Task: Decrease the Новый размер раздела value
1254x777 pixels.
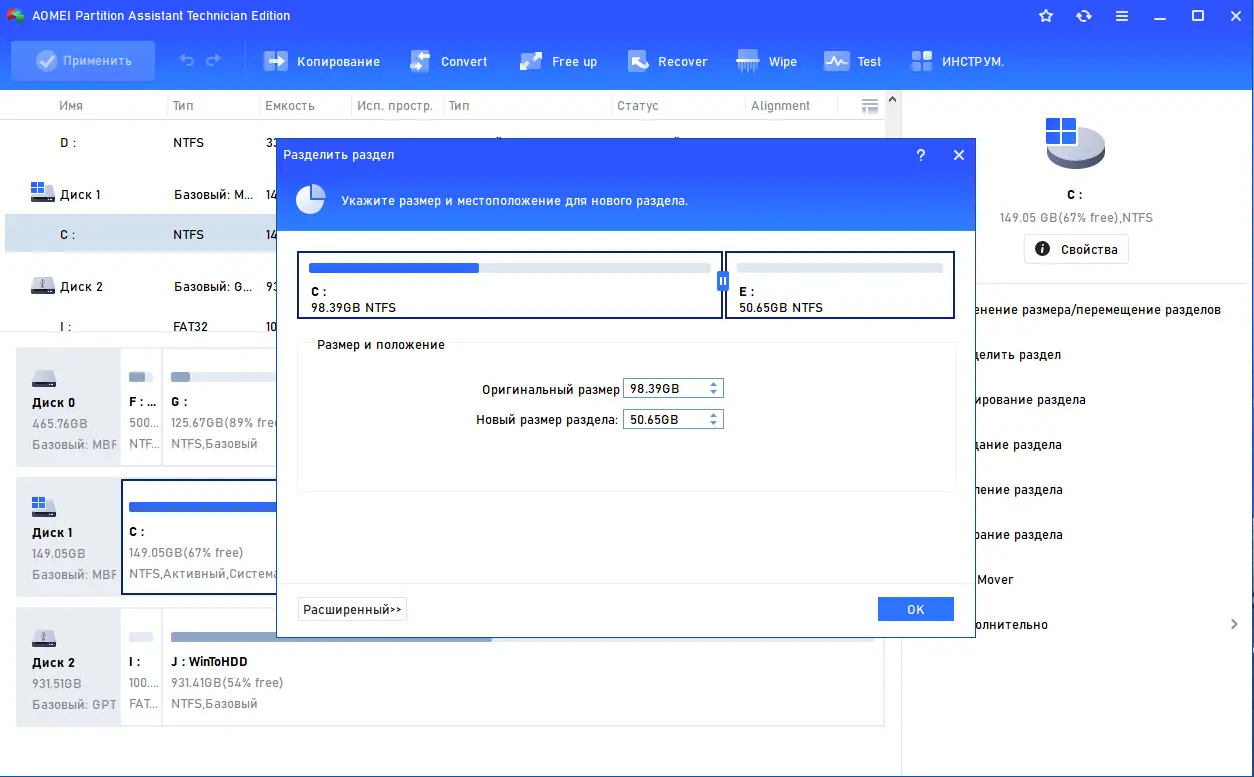Action: (714, 424)
